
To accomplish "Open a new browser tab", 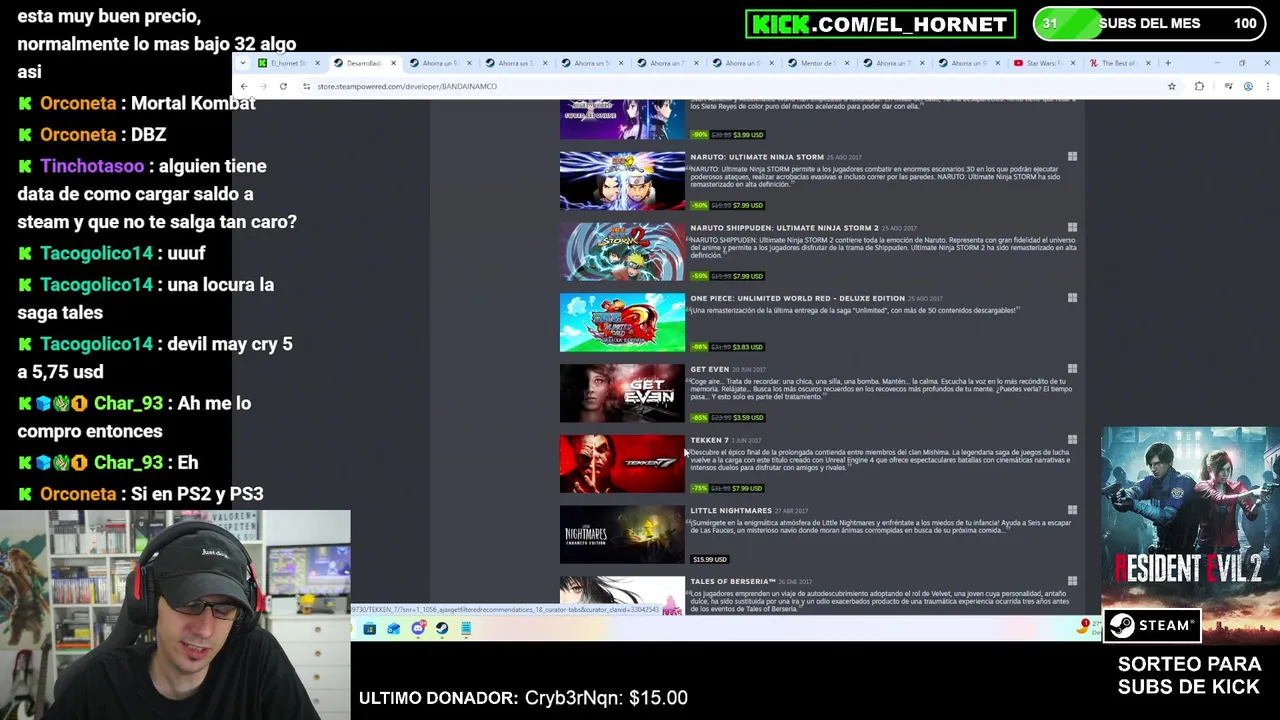I will pyautogui.click(x=1167, y=63).
